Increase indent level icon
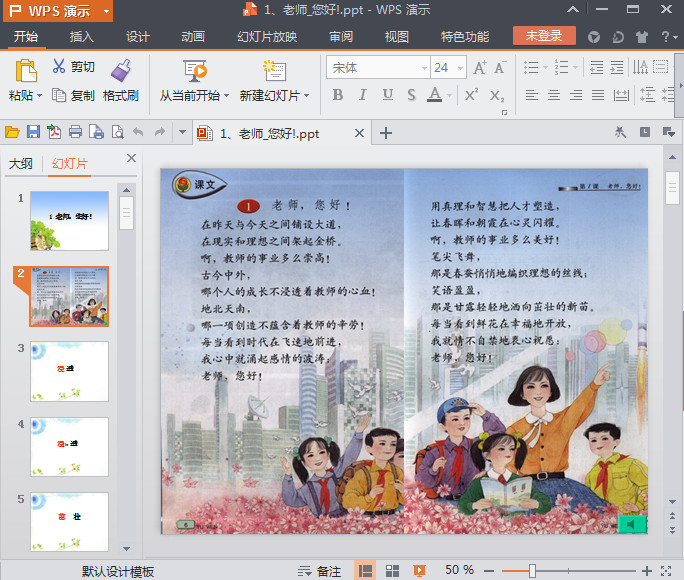Image resolution: width=684 pixels, height=580 pixels. coord(616,67)
